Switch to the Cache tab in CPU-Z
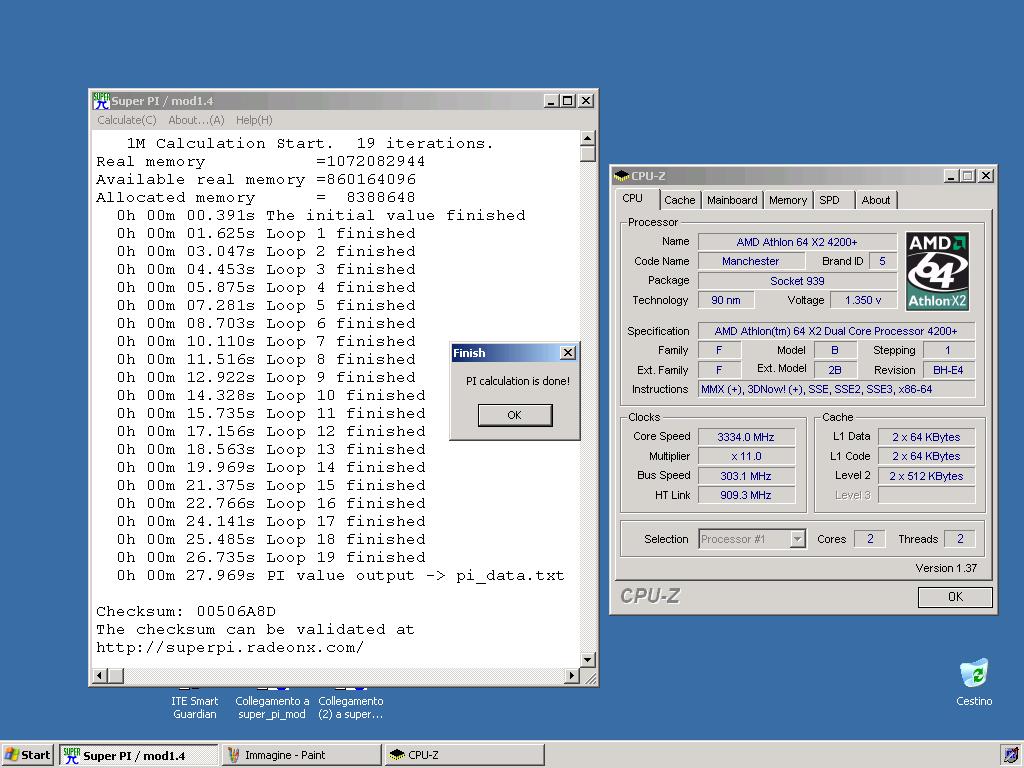Image resolution: width=1024 pixels, height=768 pixels. click(679, 200)
